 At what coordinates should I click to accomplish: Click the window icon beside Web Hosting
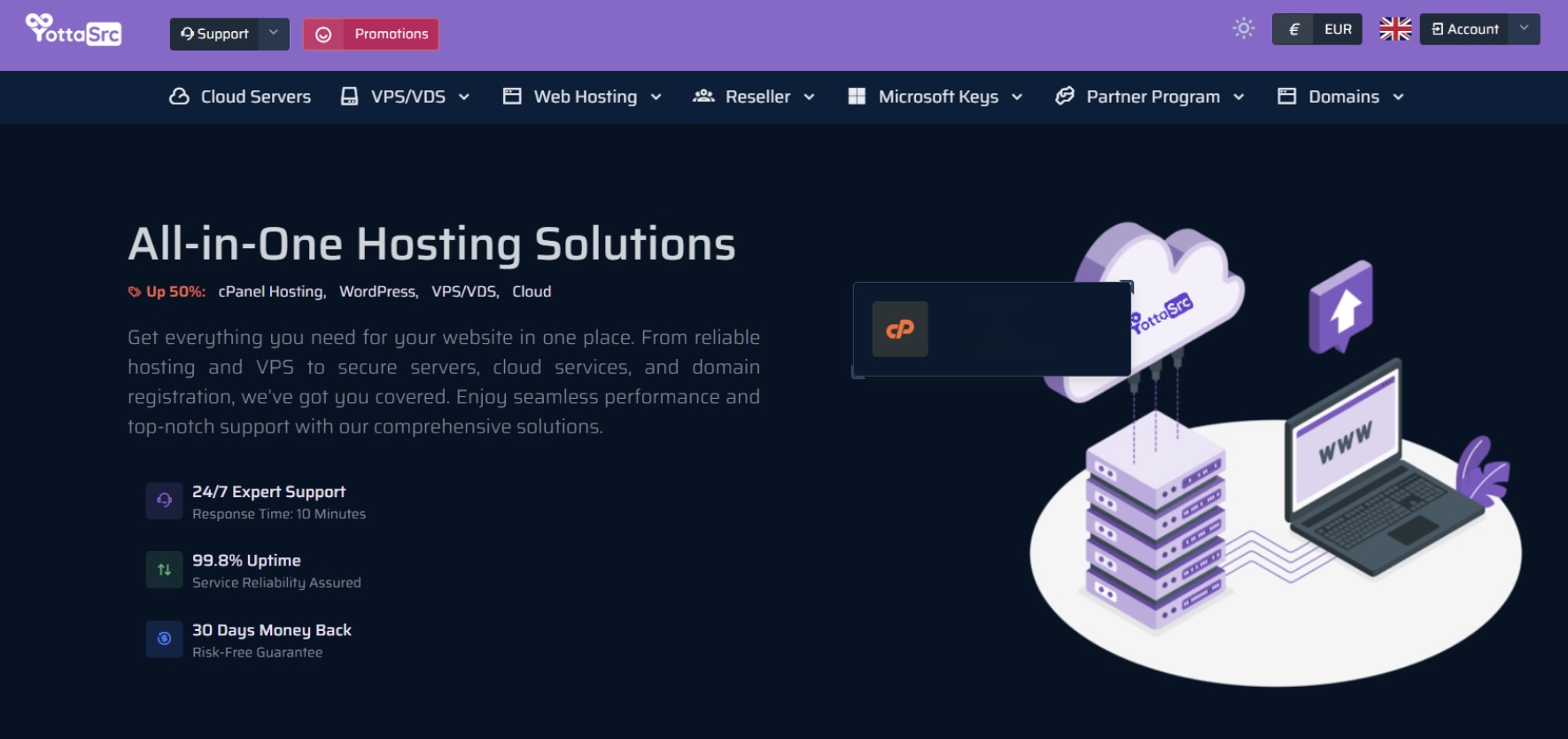pyautogui.click(x=512, y=97)
